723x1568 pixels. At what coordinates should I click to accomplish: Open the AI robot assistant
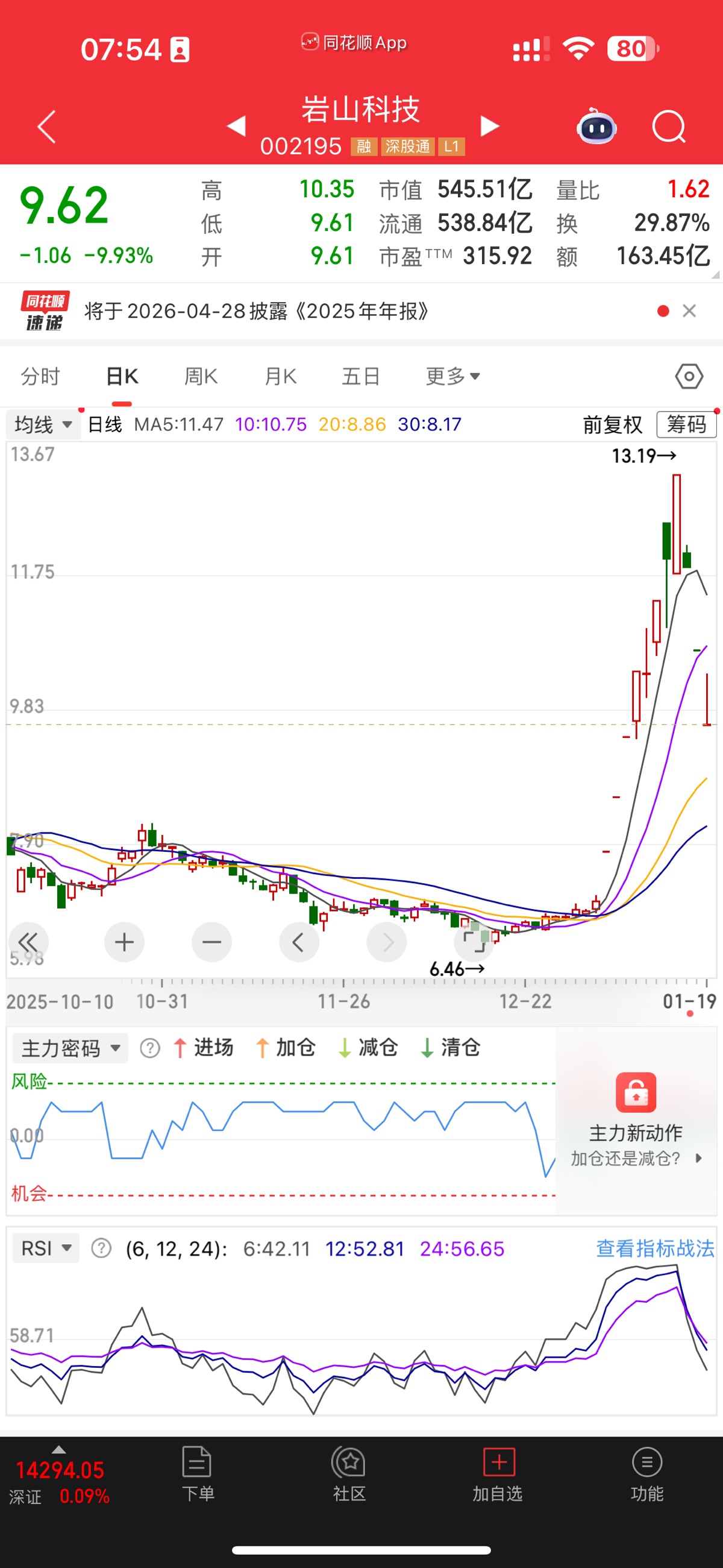tap(596, 127)
